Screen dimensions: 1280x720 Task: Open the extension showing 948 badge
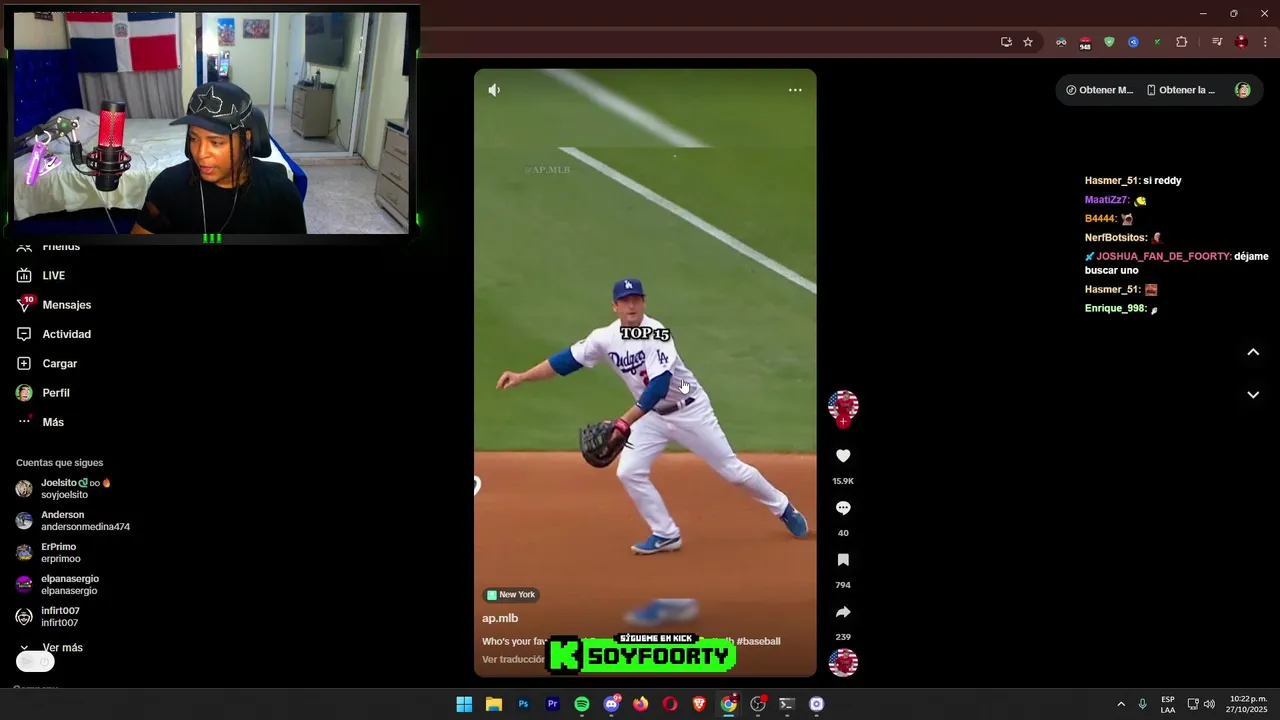1085,43
